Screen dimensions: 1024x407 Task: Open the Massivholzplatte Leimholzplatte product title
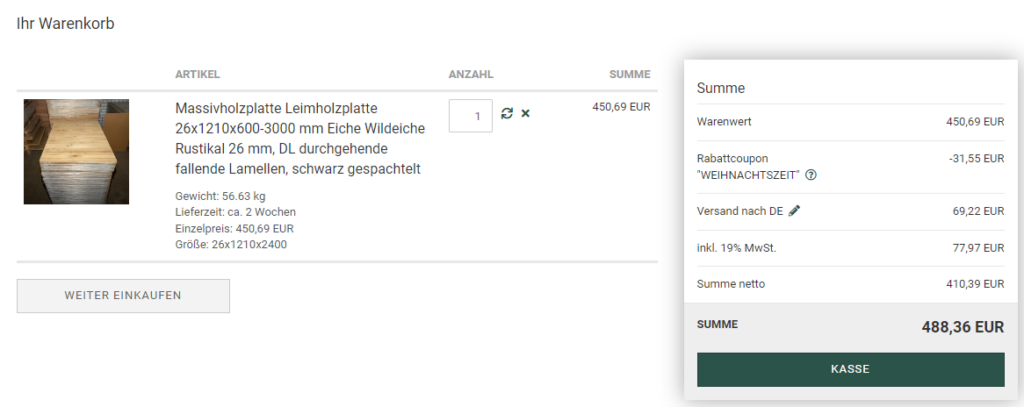(x=300, y=138)
